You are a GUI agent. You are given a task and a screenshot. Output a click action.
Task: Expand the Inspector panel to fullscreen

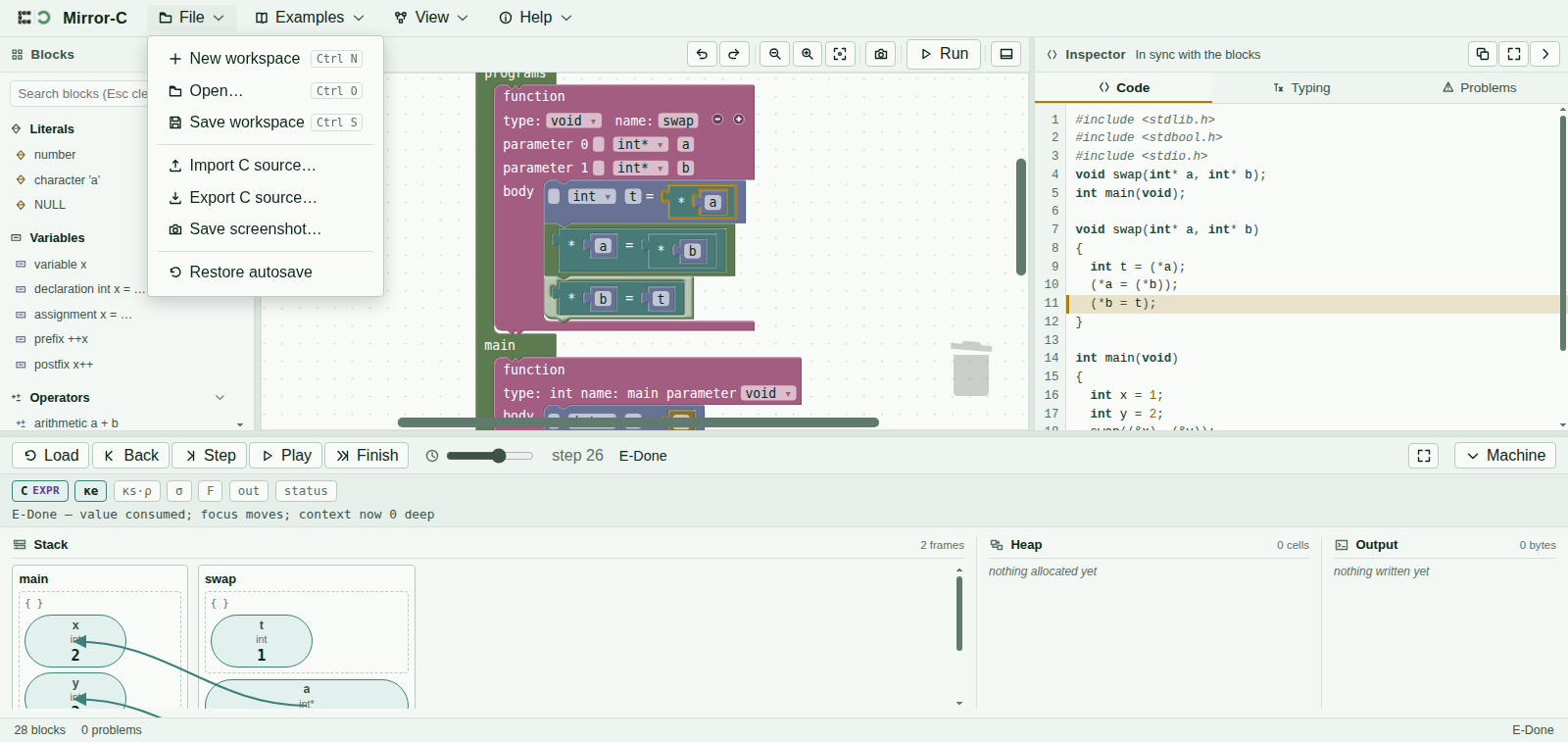[1514, 54]
